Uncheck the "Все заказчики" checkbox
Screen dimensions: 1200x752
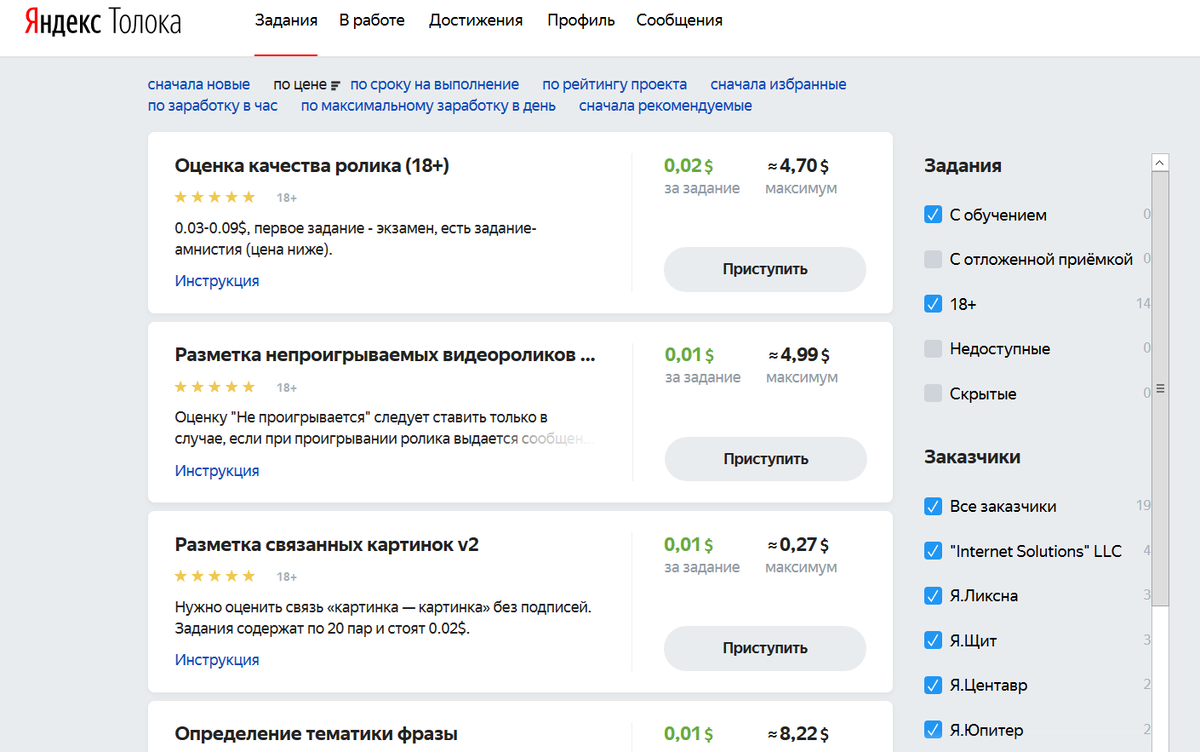933,506
